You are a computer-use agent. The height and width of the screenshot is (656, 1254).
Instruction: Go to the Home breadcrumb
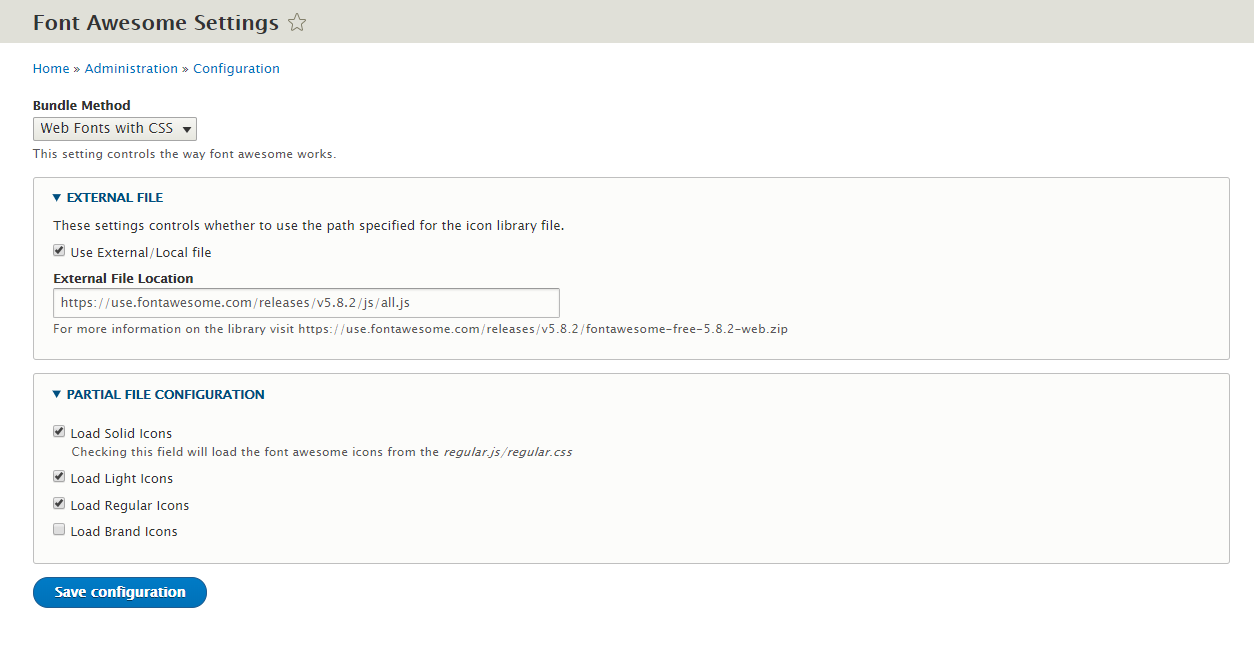(x=51, y=69)
